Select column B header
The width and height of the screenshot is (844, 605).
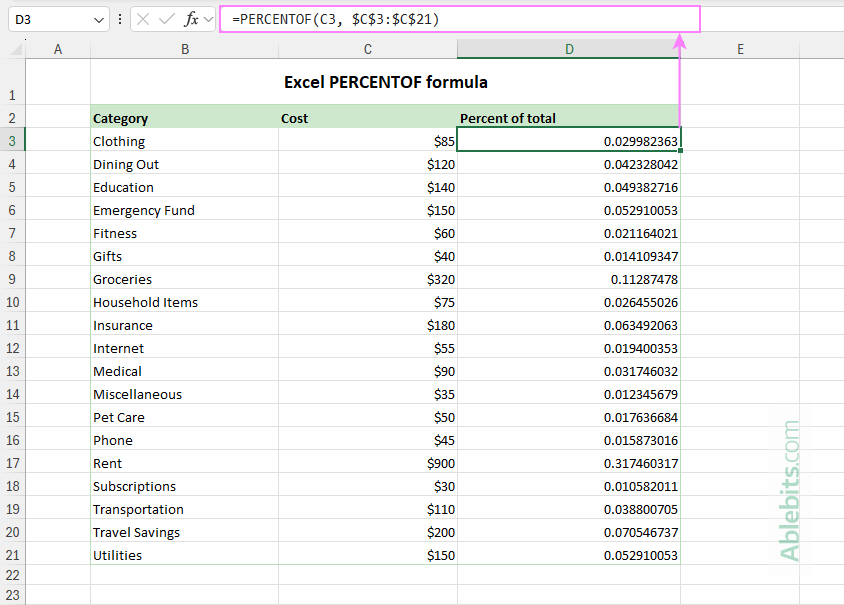tap(184, 47)
